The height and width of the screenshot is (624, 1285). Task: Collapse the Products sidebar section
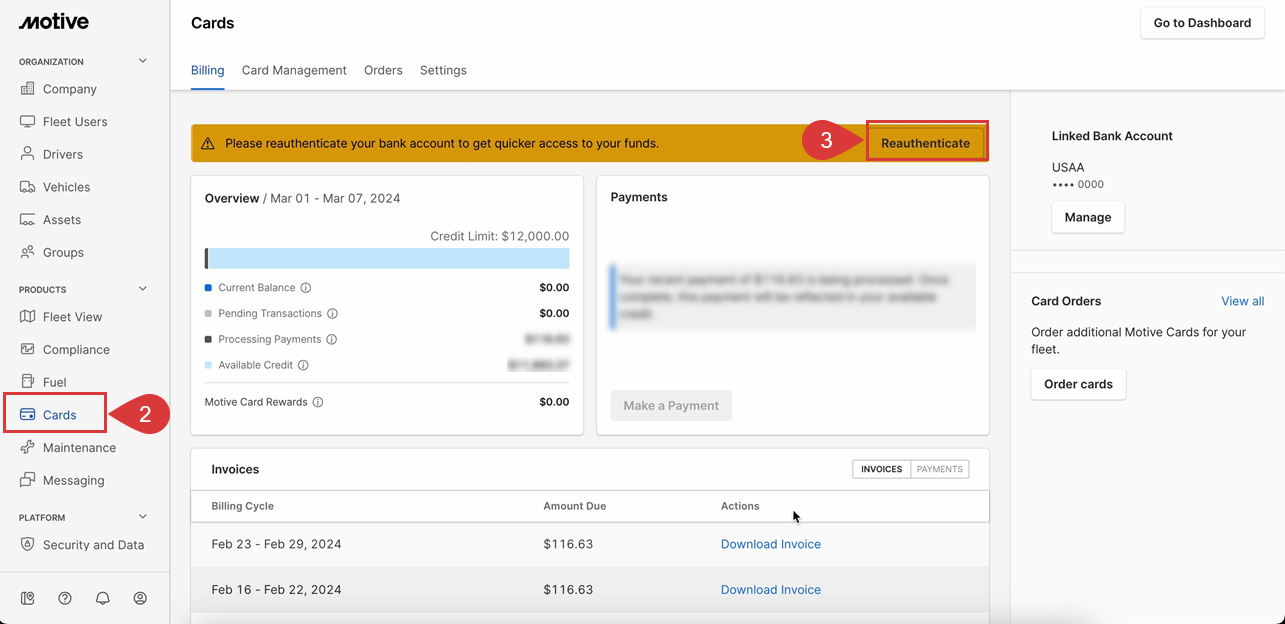pos(142,289)
